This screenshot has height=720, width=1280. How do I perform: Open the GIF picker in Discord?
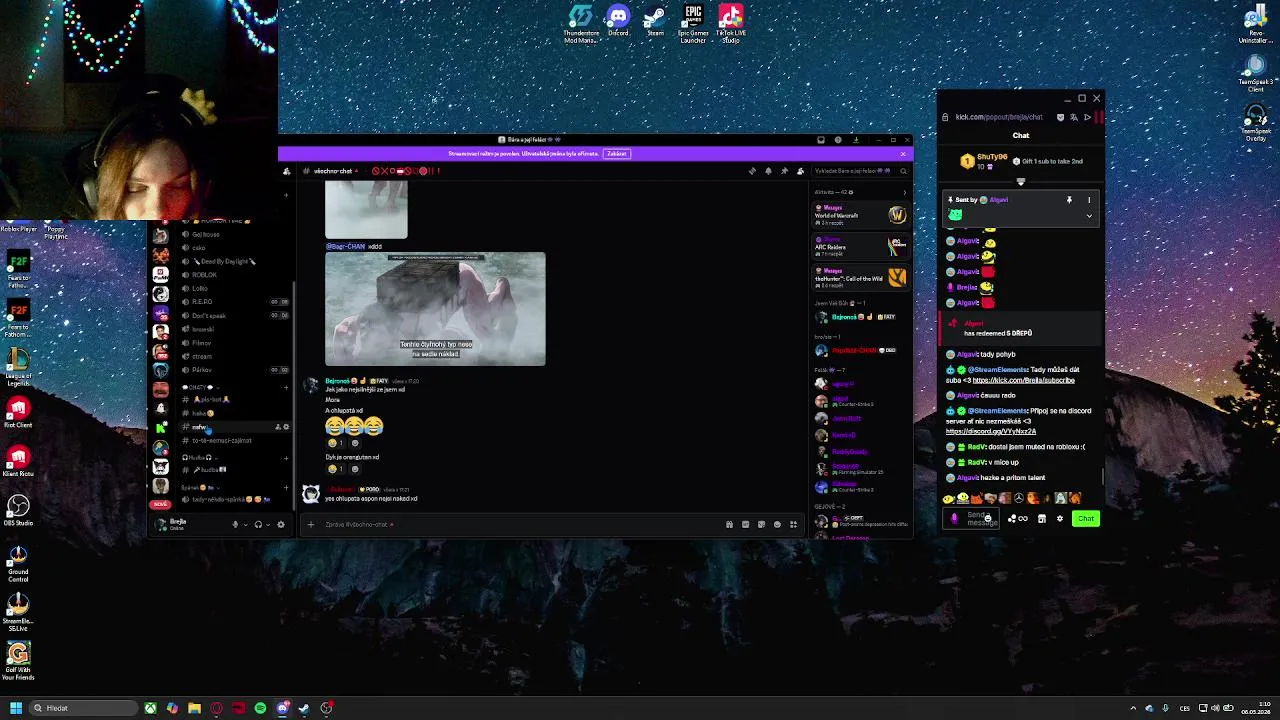(x=745, y=524)
